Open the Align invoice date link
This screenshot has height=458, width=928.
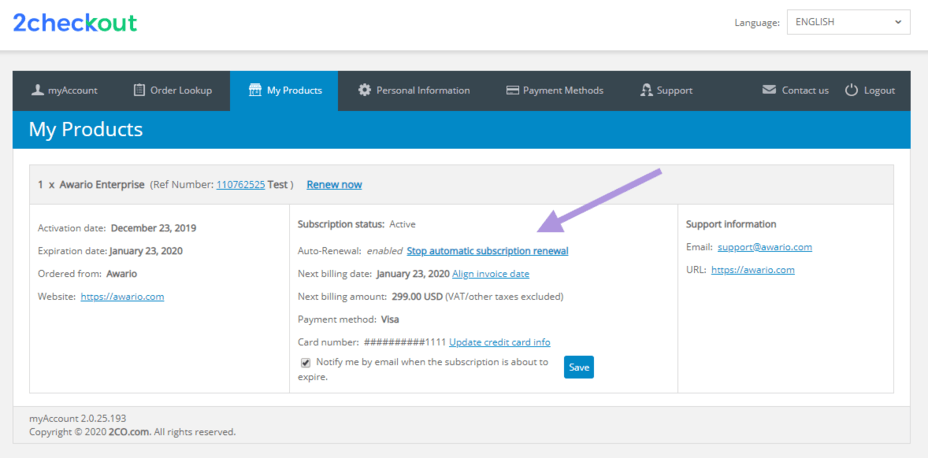coord(490,274)
